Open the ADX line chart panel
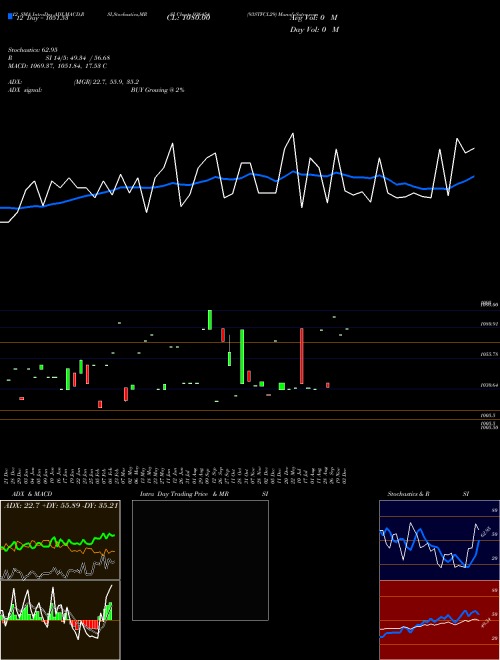The image size is (500, 660). pos(60,540)
